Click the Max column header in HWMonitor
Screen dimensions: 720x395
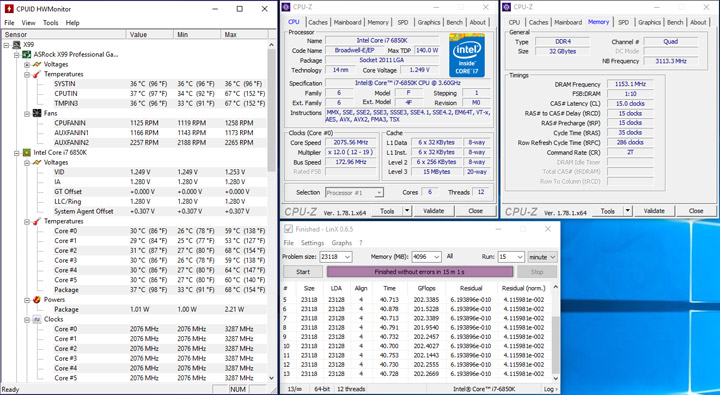pos(244,34)
